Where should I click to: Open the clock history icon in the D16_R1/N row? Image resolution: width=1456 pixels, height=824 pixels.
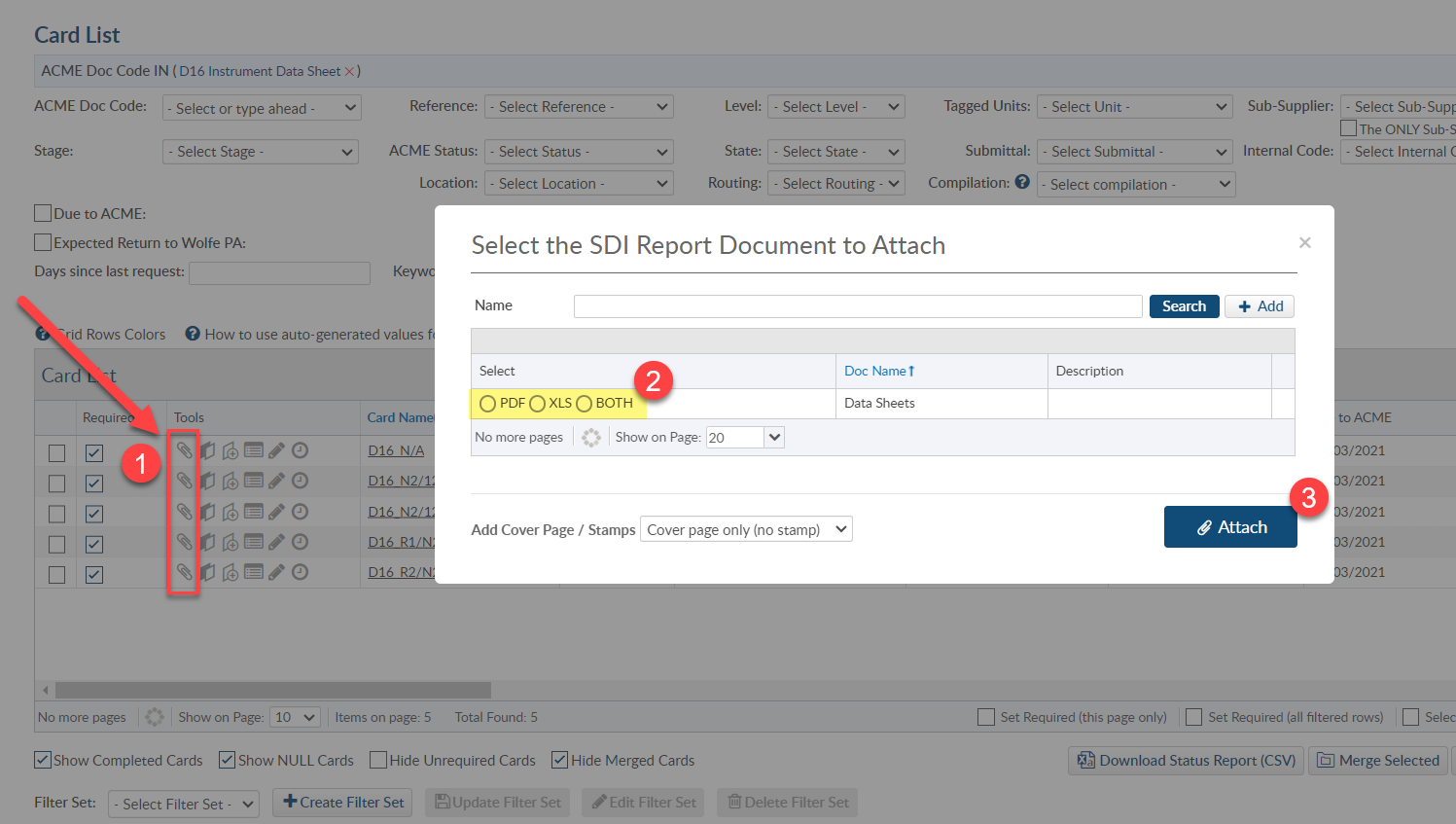point(301,542)
